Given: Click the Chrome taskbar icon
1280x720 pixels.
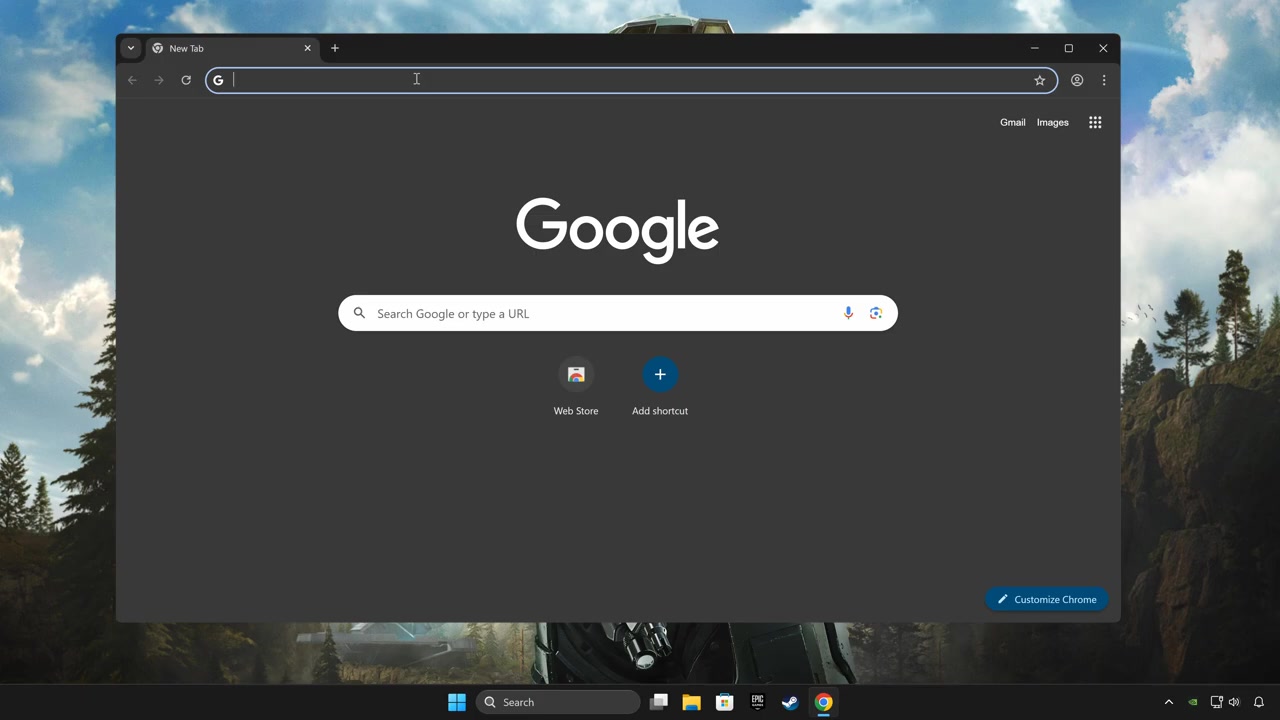Looking at the screenshot, I should pos(823,702).
